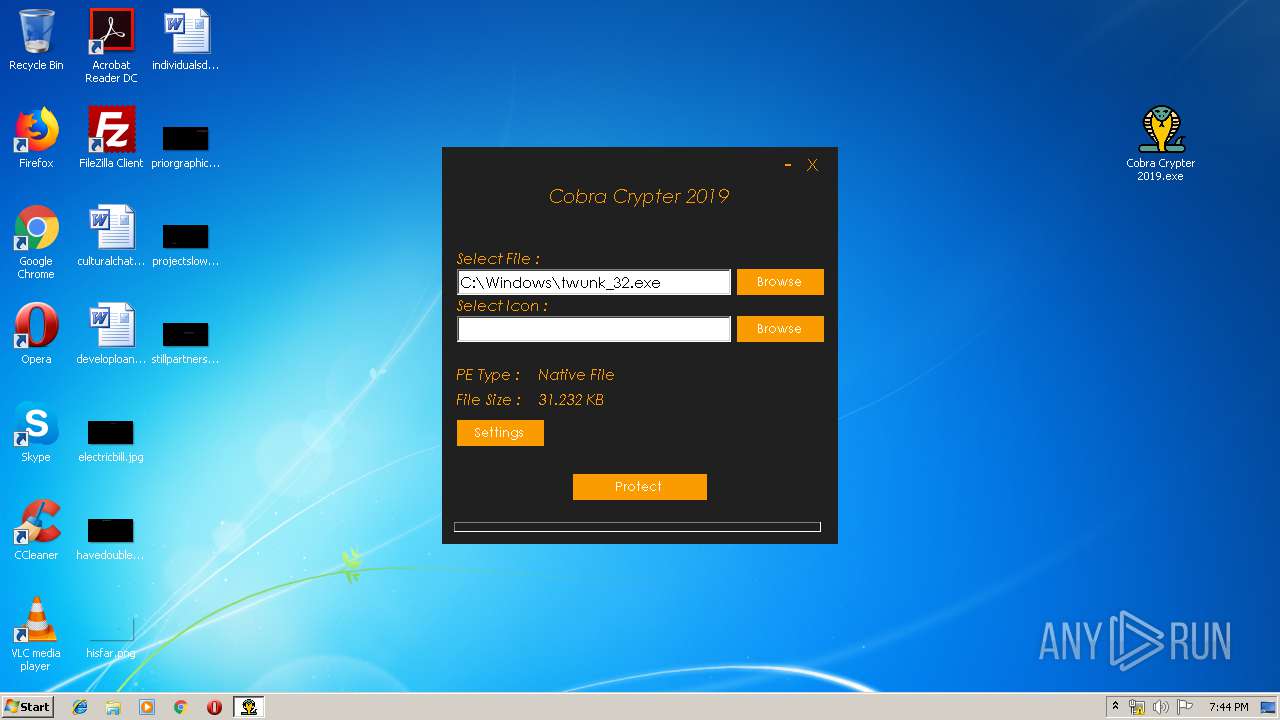Click the protection progress bar
The image size is (1280, 720).
(637, 527)
